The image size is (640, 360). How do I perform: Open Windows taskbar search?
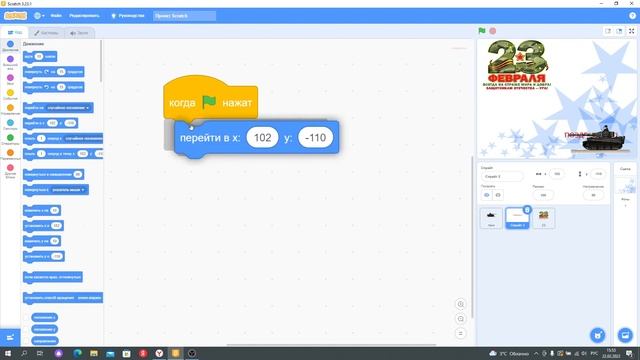tap(24, 353)
